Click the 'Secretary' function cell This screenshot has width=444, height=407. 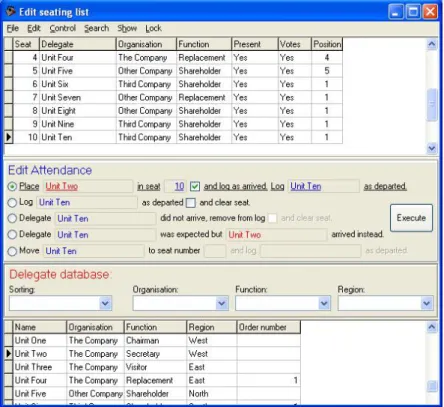pyautogui.click(x=155, y=354)
